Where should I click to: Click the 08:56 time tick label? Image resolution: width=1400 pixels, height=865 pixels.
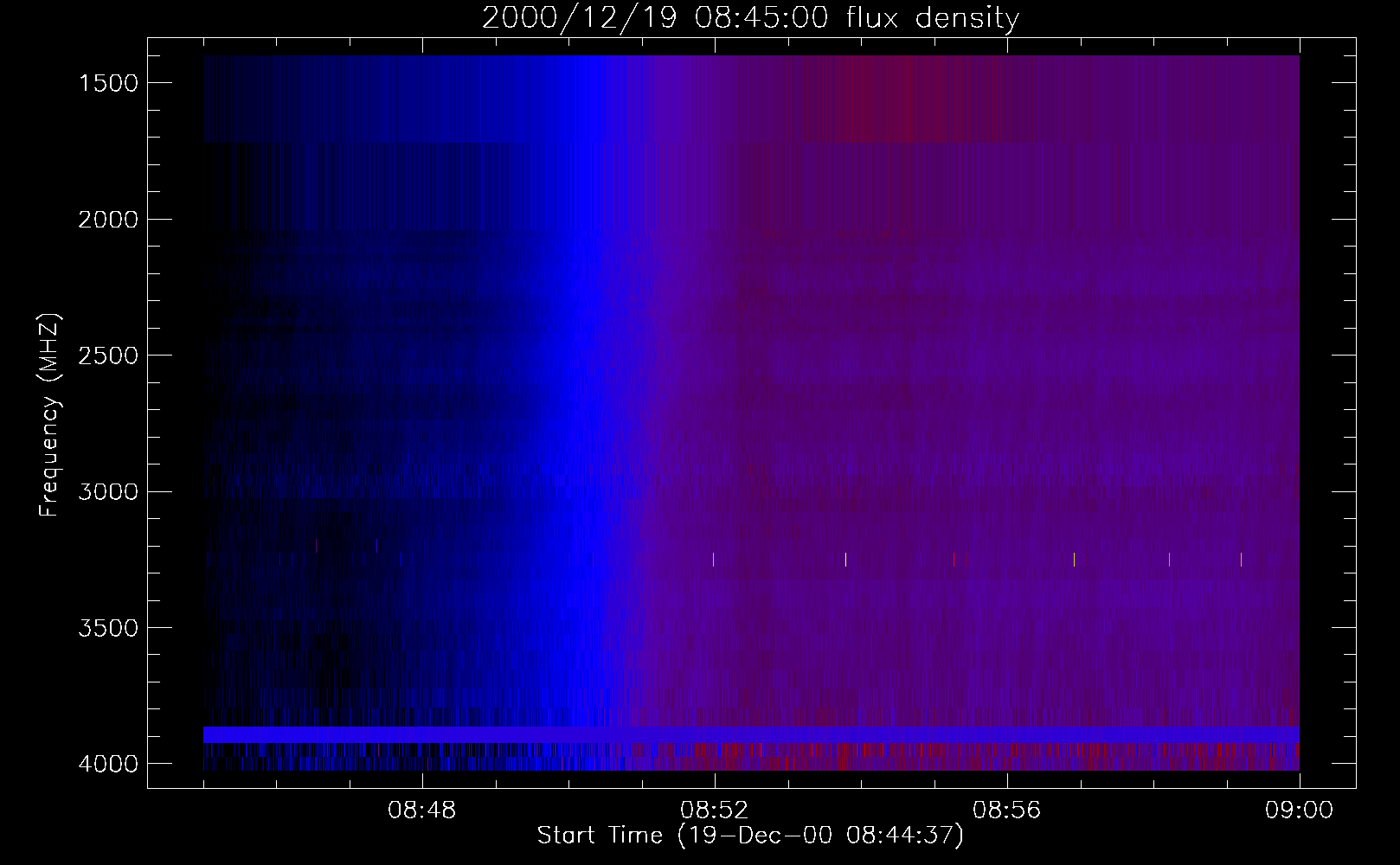(x=1007, y=811)
